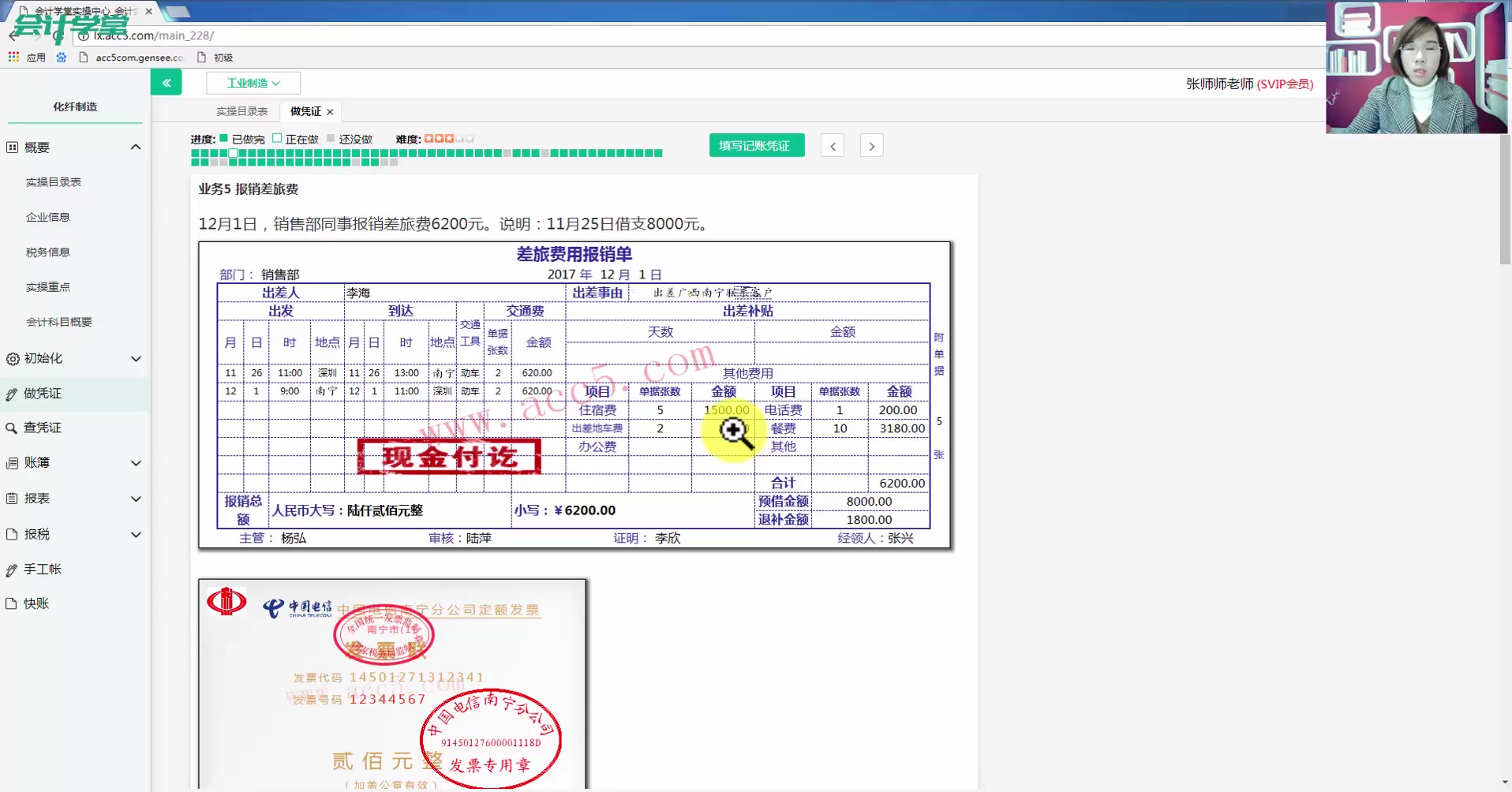1512x792 pixels.
Task: Select the 做凭证 tab
Action: 304,111
